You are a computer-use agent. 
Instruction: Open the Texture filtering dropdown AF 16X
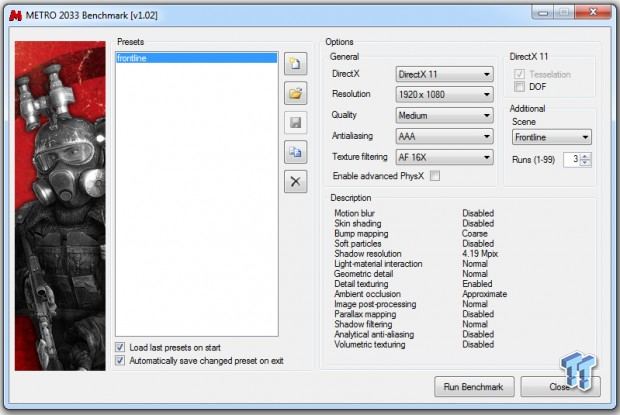pos(444,157)
